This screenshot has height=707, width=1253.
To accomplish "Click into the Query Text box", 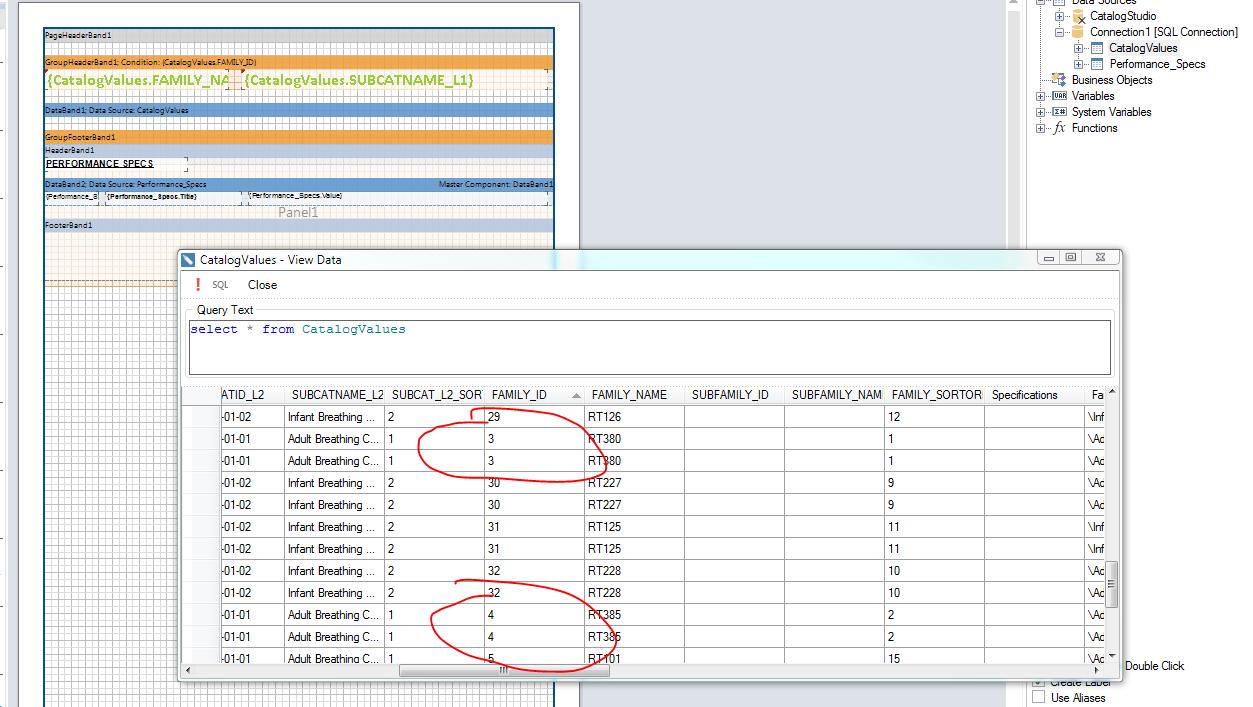I will click(650, 347).
